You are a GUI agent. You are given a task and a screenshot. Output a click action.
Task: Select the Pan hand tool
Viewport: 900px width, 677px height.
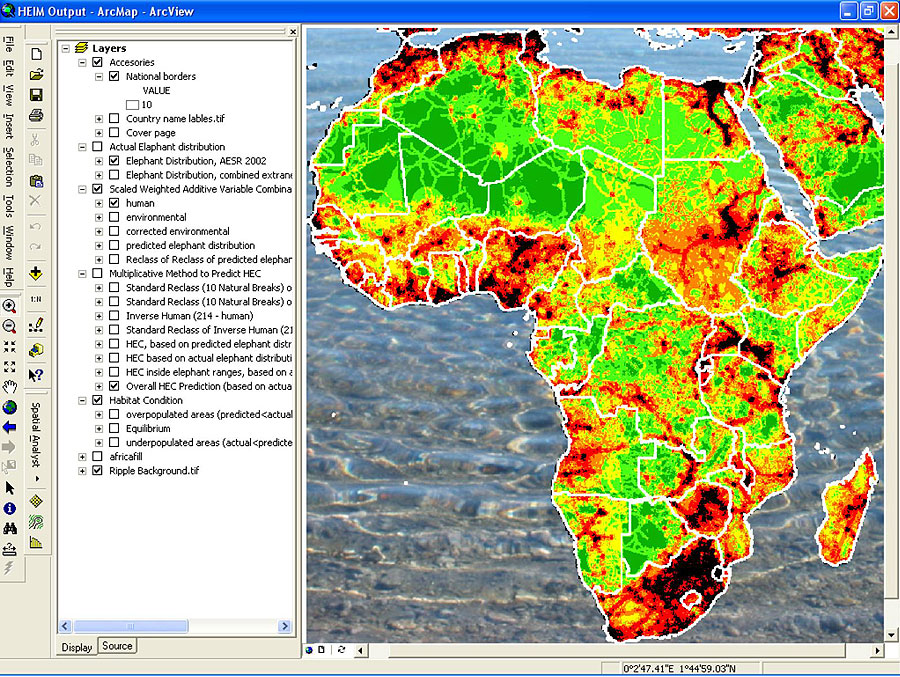(10, 387)
